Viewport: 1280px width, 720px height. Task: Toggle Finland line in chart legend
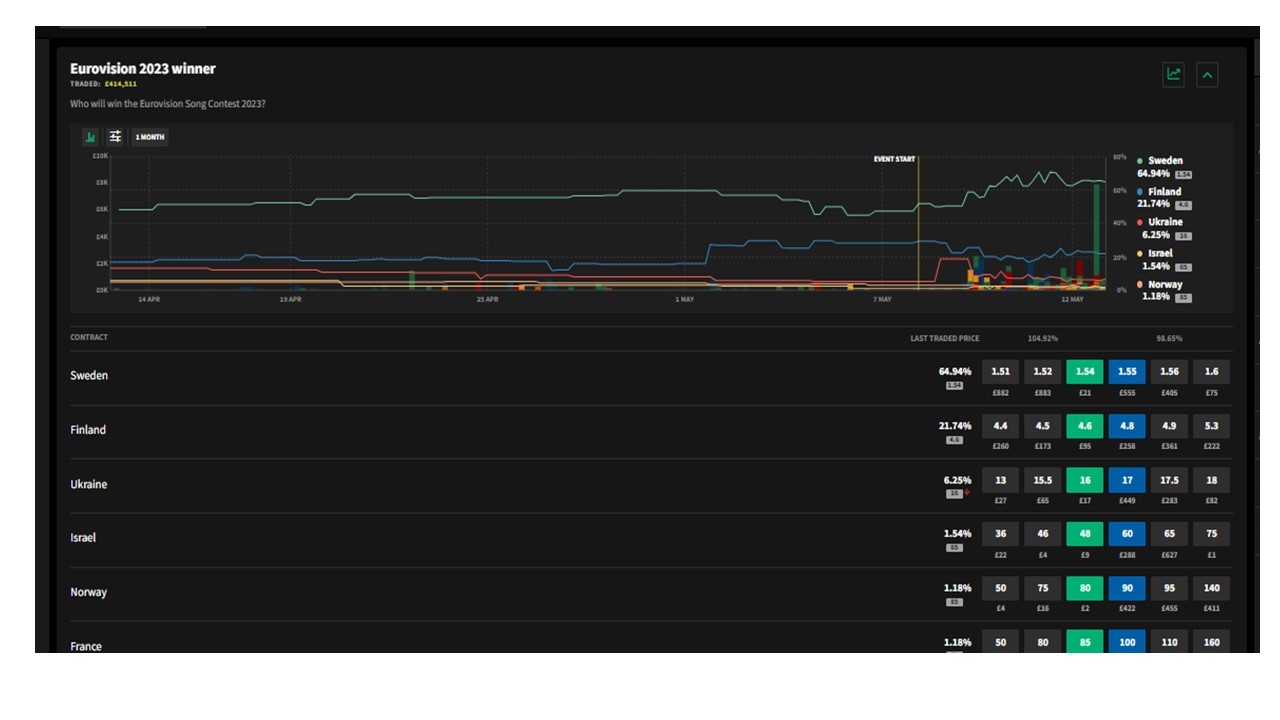click(1163, 192)
